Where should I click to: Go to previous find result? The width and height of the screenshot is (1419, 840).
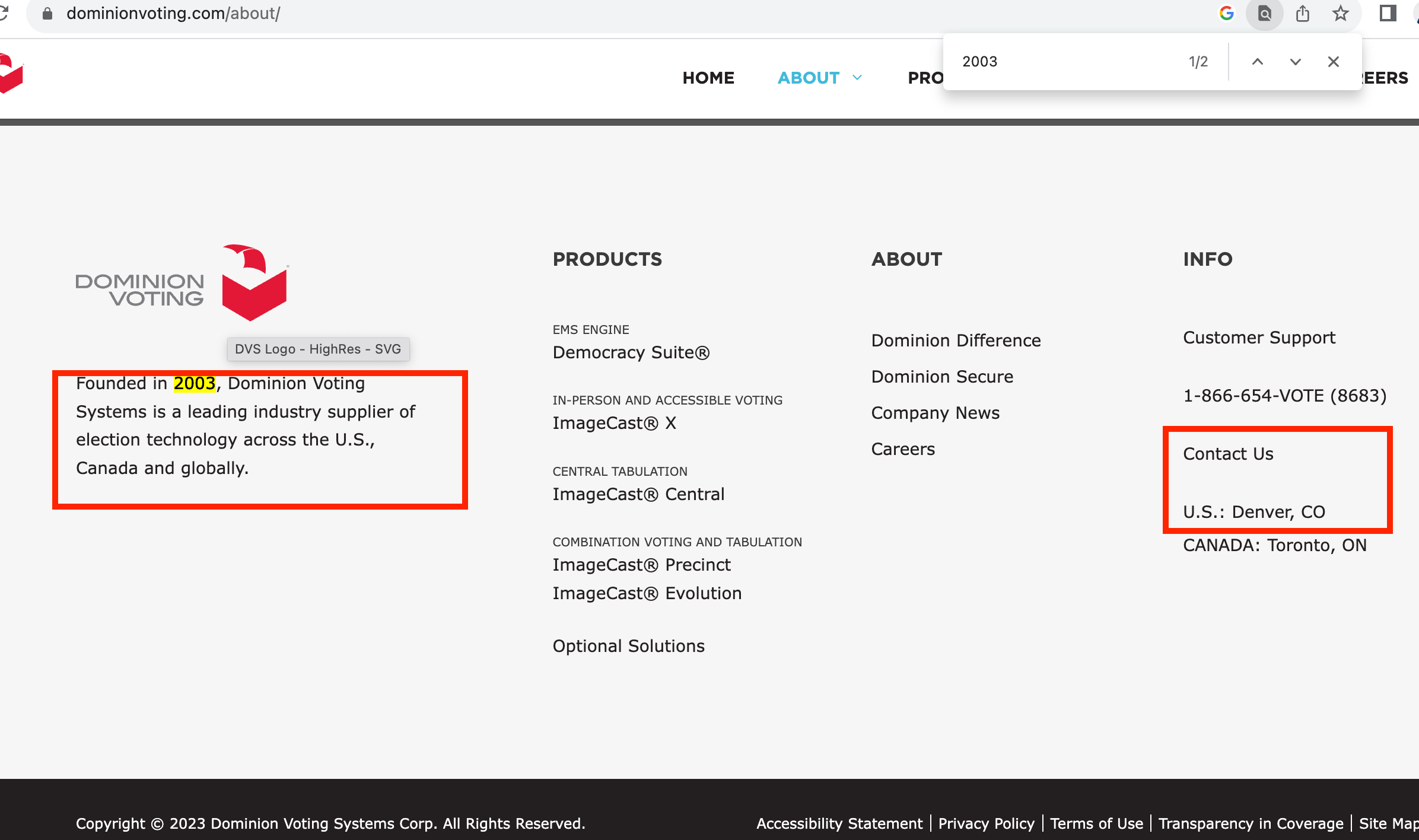click(1257, 62)
